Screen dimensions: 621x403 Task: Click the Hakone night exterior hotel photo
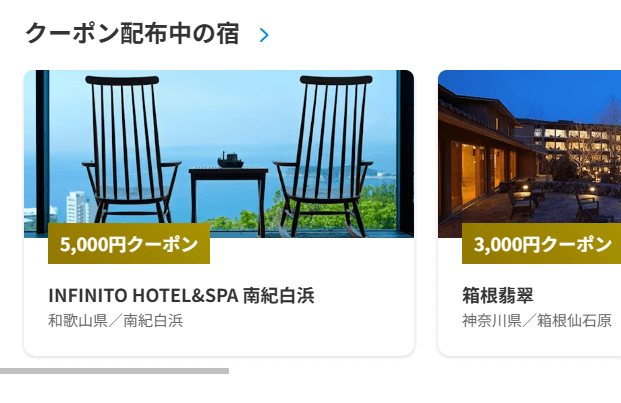[530, 154]
